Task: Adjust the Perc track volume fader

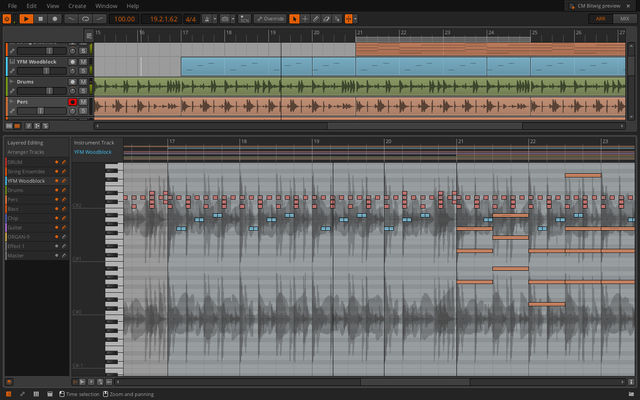Action: [42, 111]
